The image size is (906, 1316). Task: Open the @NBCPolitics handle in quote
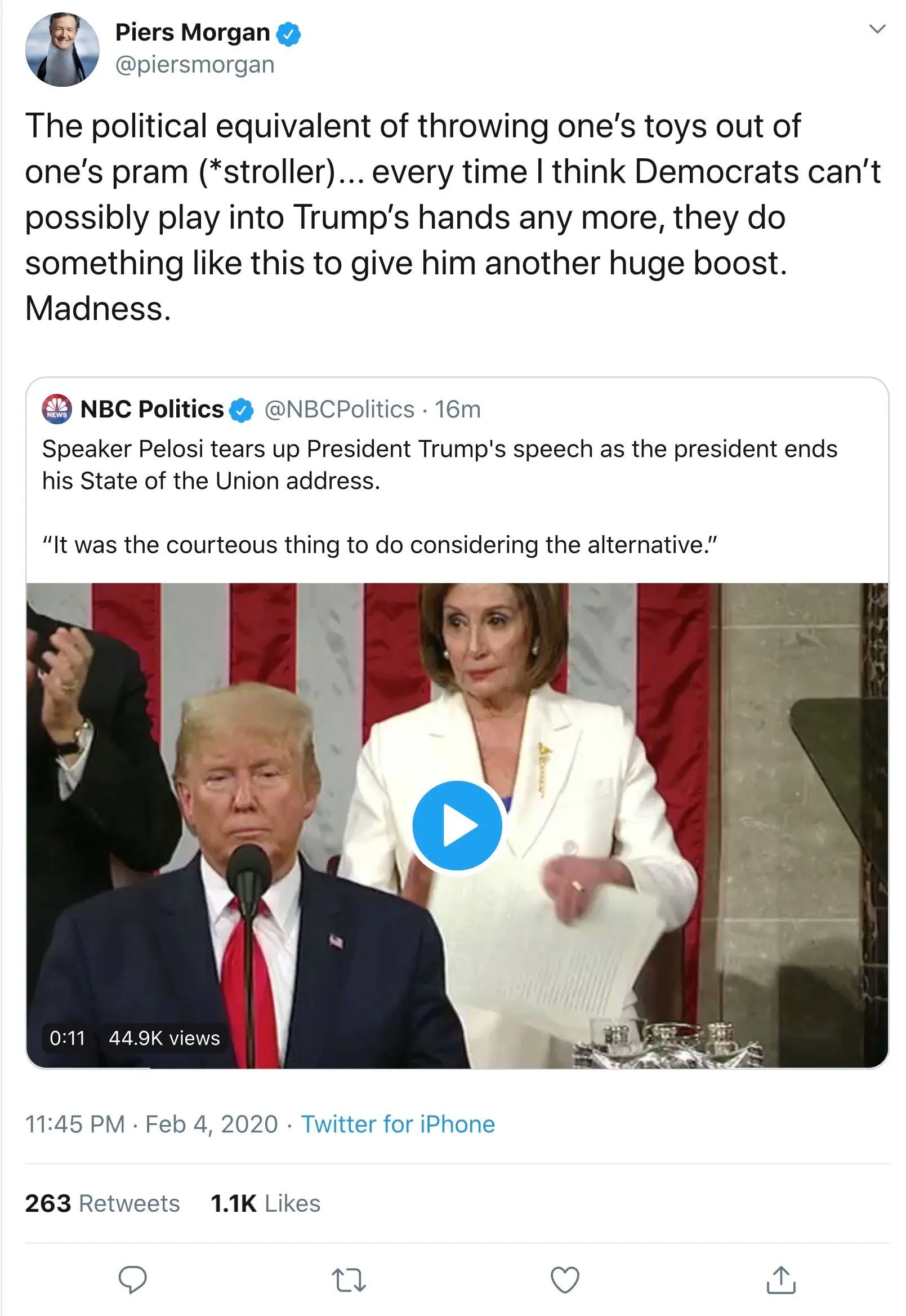[x=340, y=410]
